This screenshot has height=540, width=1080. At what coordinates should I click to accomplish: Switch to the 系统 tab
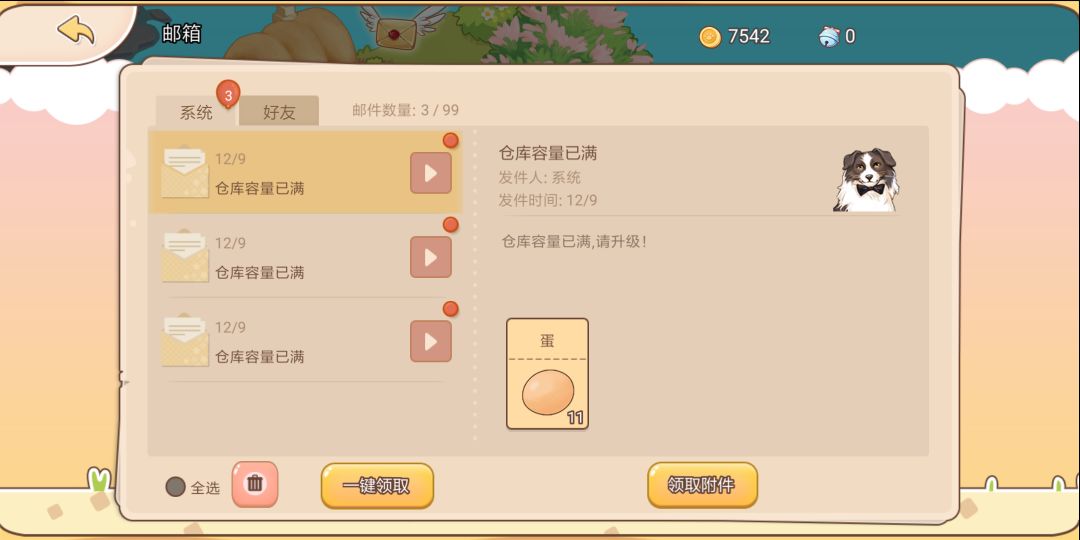click(x=196, y=112)
